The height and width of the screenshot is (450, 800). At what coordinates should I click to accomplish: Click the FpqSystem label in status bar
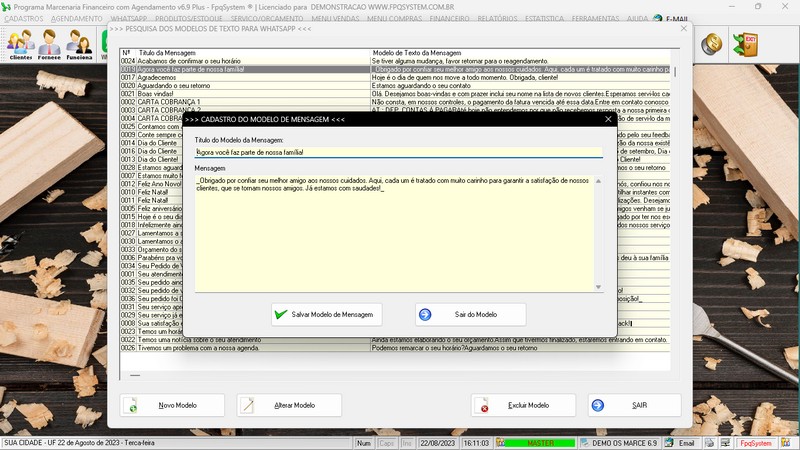pyautogui.click(x=756, y=443)
